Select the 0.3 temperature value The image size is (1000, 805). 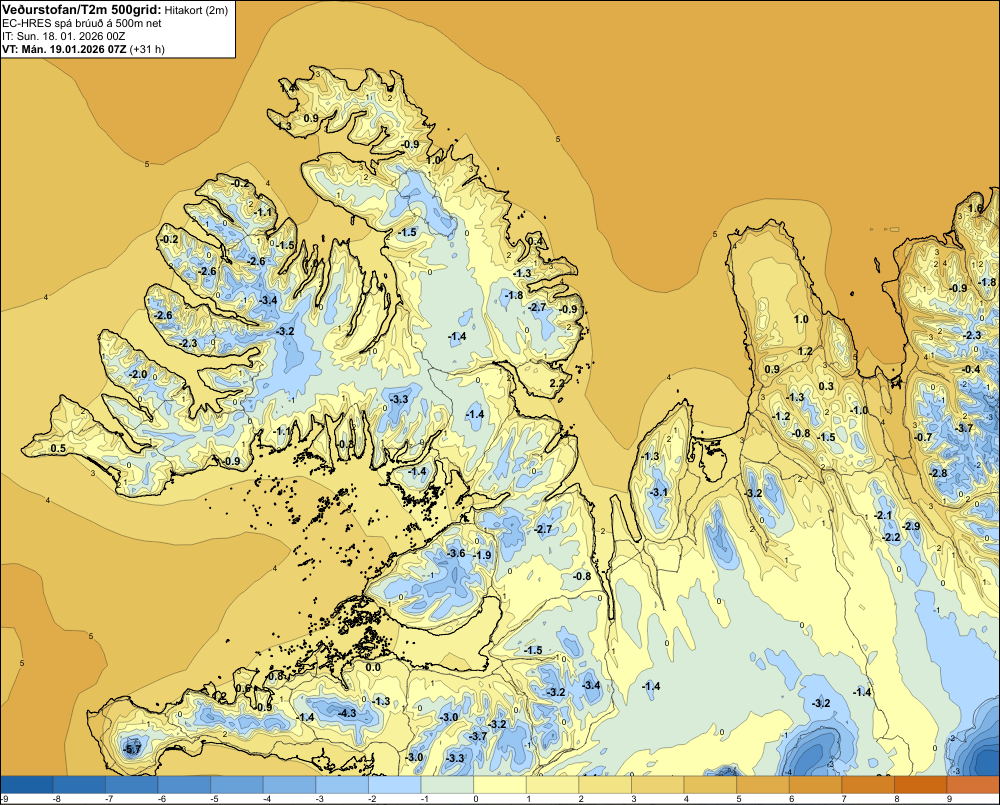(x=826, y=386)
